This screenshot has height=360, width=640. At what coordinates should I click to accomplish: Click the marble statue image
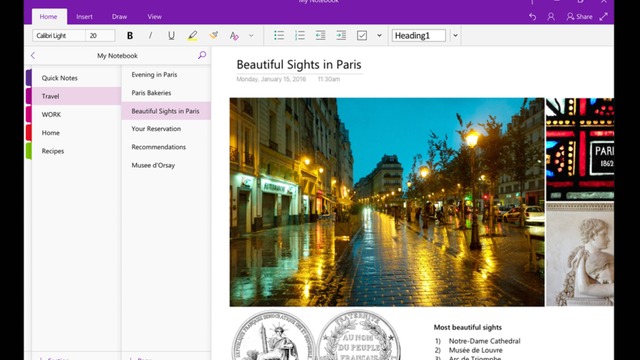coord(580,254)
